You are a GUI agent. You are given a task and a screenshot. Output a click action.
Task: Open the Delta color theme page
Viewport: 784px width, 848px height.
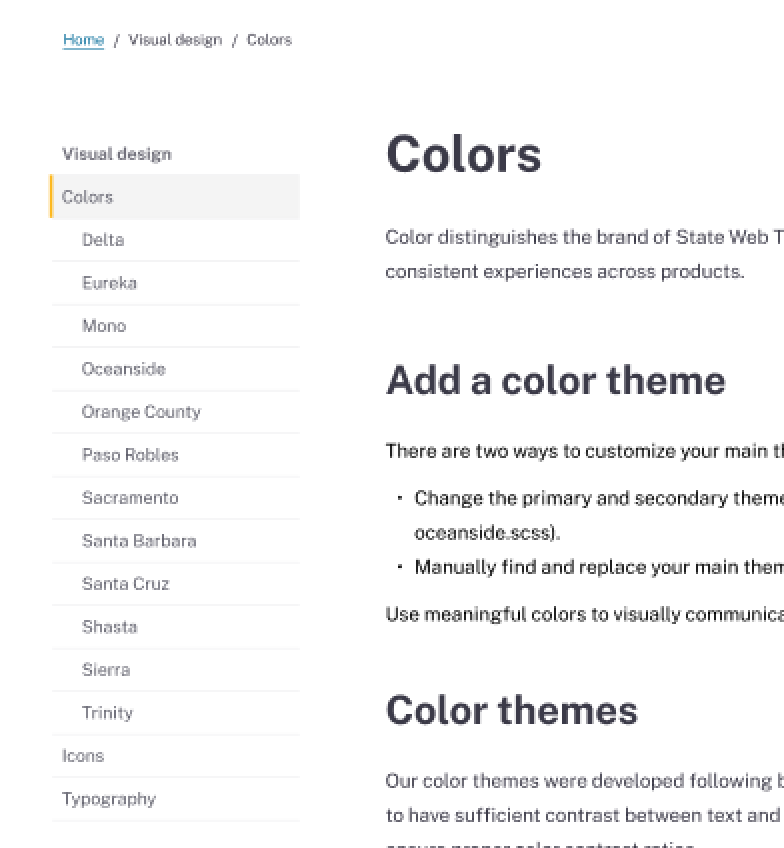click(103, 240)
